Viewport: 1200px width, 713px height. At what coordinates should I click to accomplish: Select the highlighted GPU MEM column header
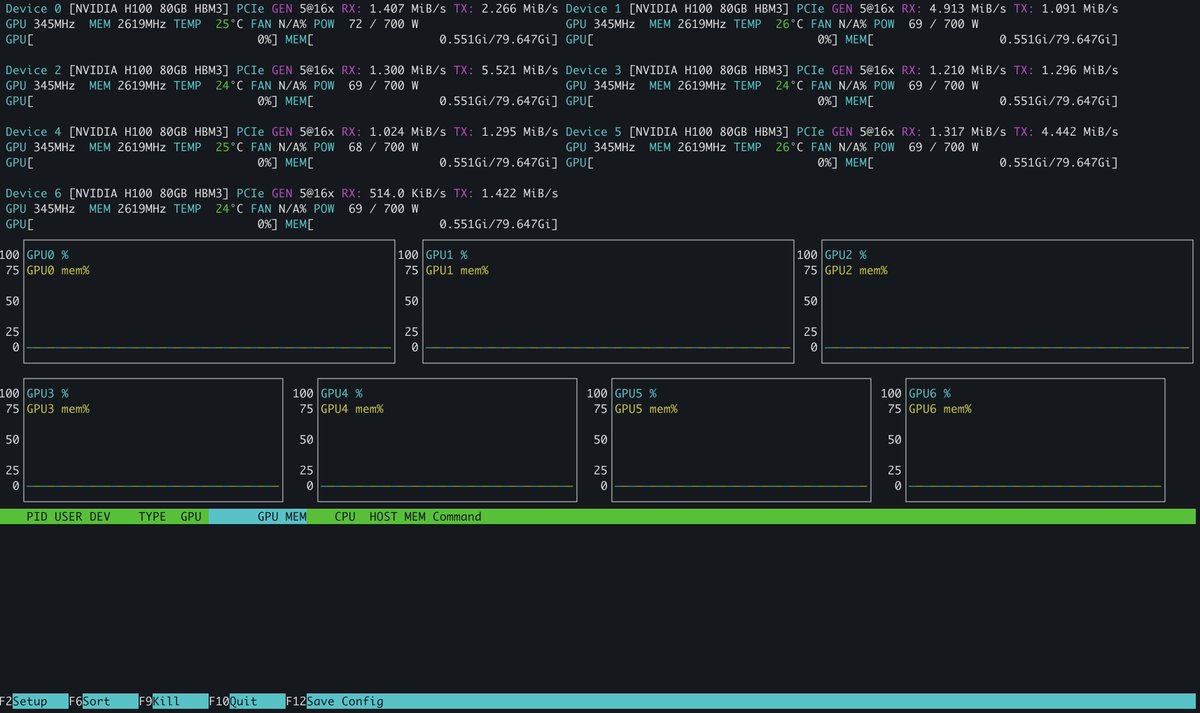(x=258, y=517)
